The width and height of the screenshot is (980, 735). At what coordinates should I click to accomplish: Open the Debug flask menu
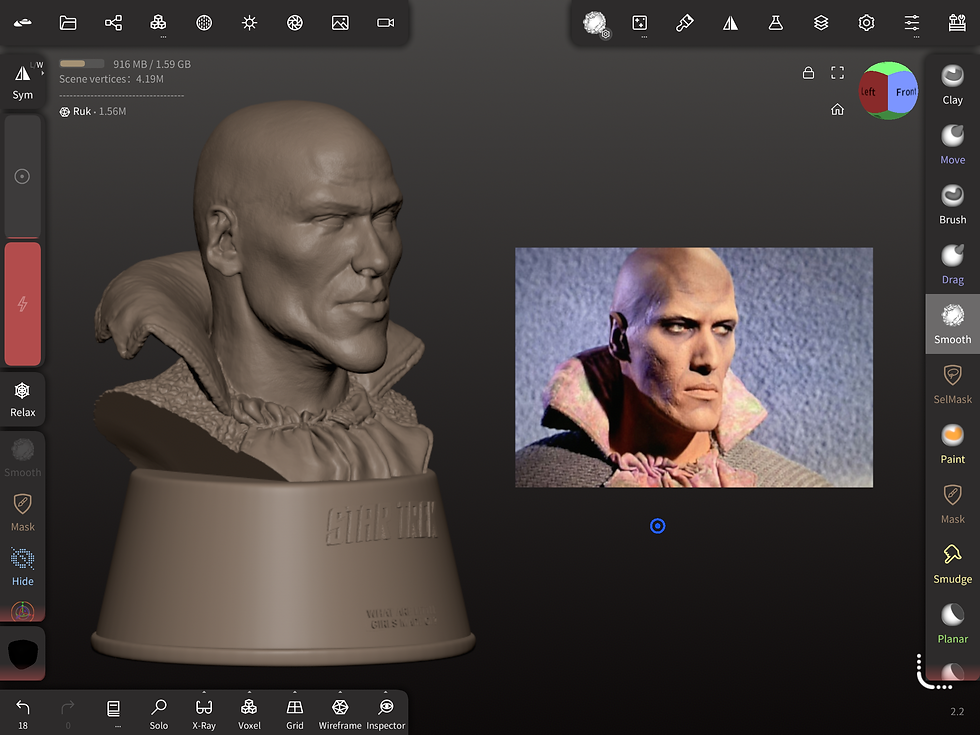(776, 23)
